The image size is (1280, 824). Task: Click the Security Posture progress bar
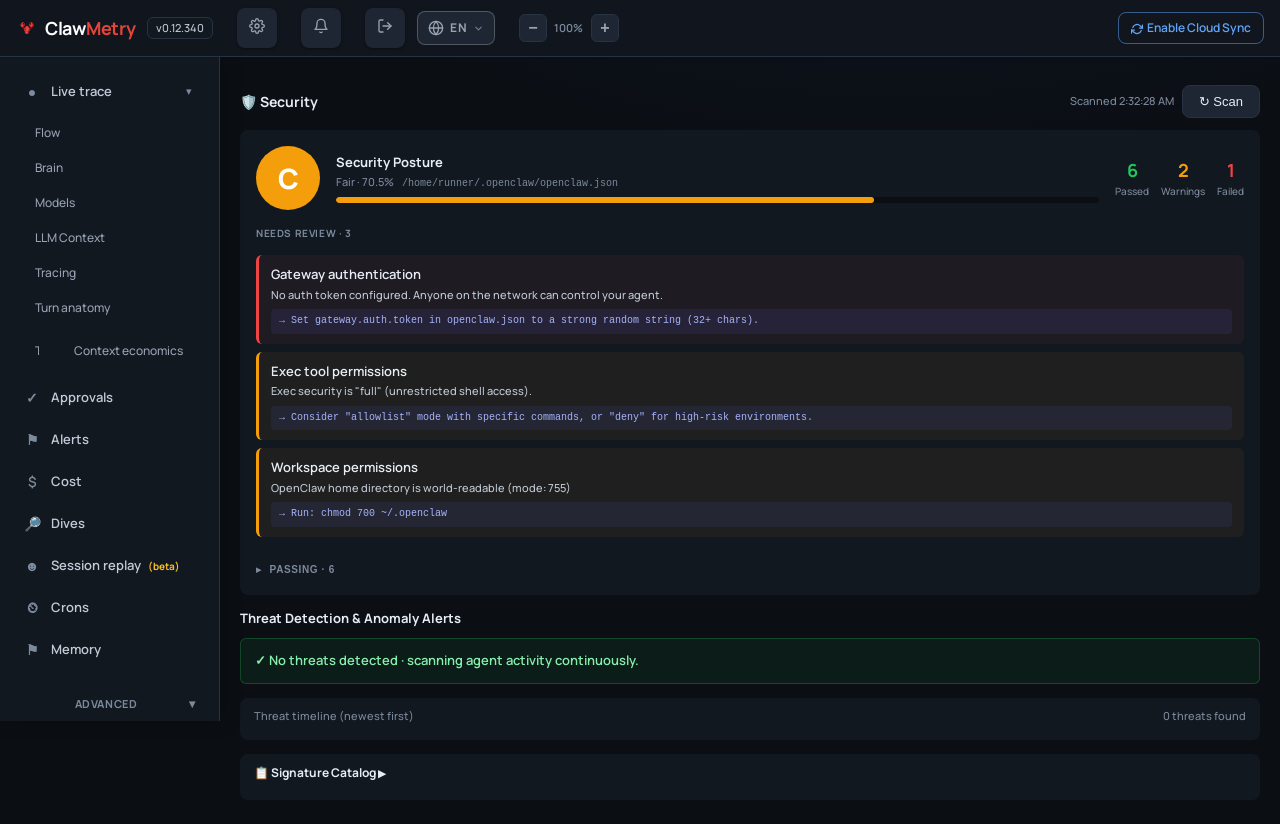[x=717, y=200]
